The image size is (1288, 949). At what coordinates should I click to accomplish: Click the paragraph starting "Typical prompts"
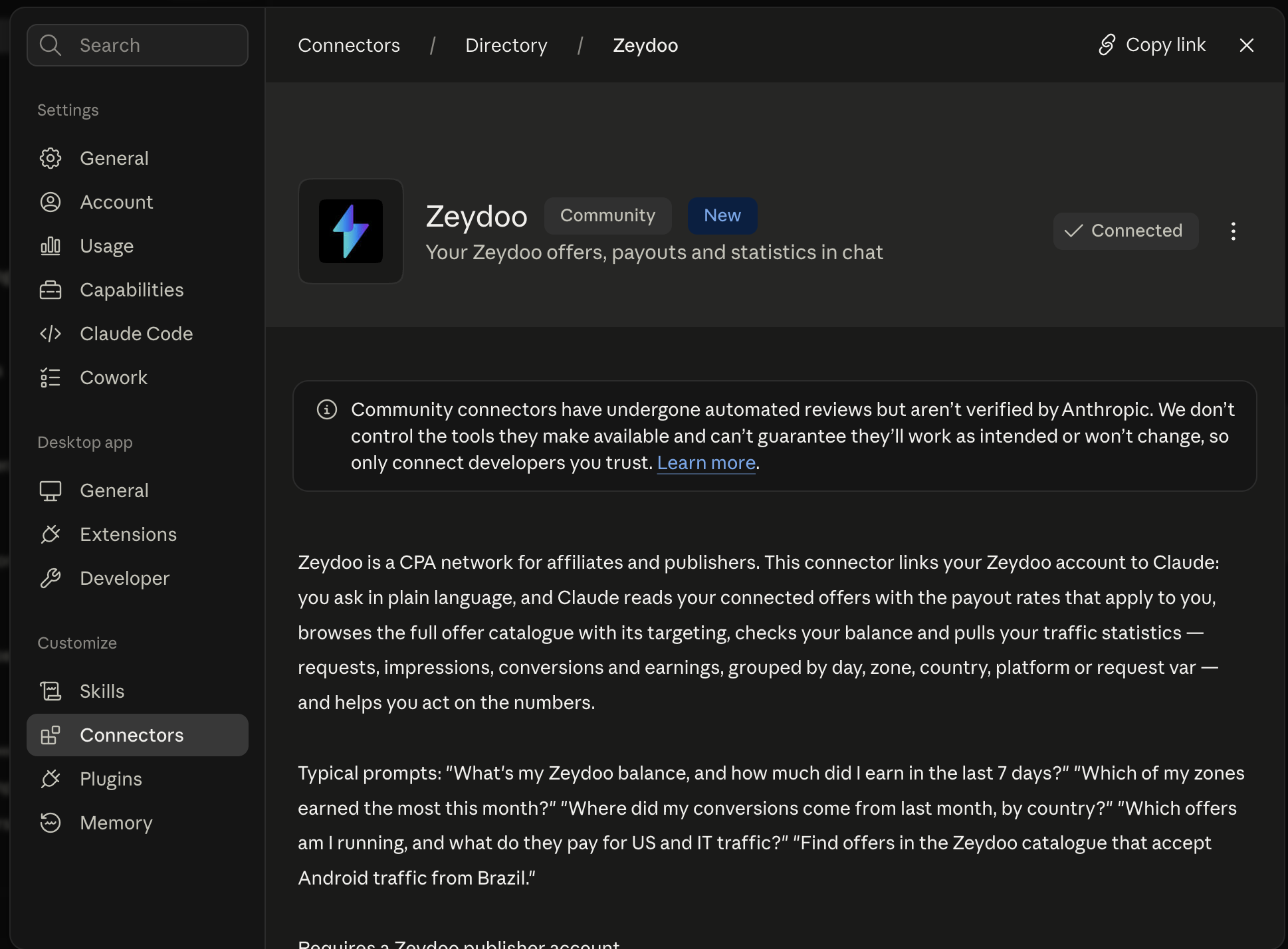click(772, 825)
